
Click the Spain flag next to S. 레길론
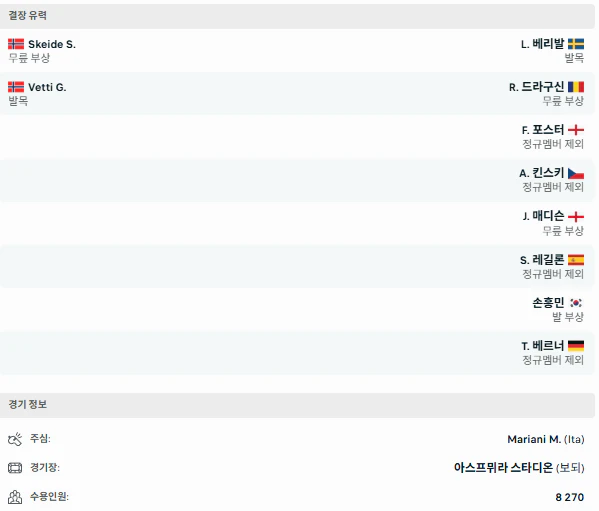coord(576,260)
